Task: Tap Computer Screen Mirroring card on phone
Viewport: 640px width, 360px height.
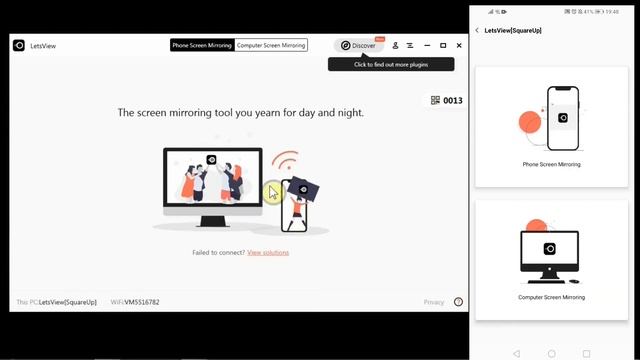Action: tap(551, 260)
